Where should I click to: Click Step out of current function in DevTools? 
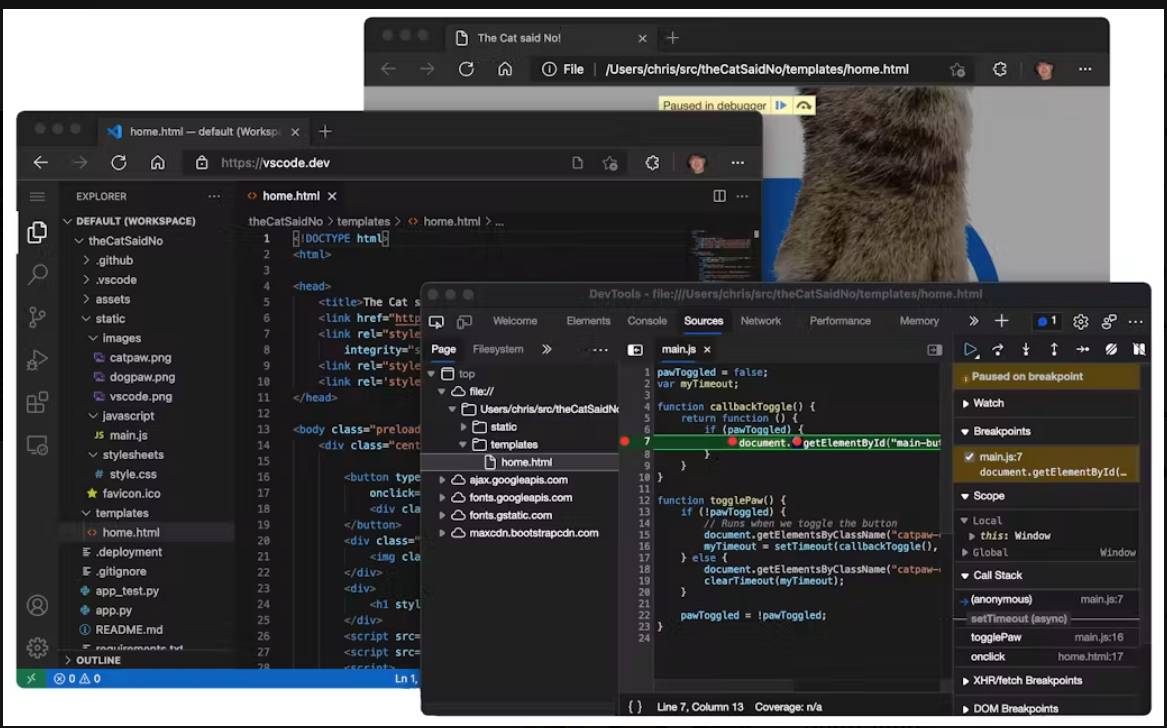coord(1054,349)
